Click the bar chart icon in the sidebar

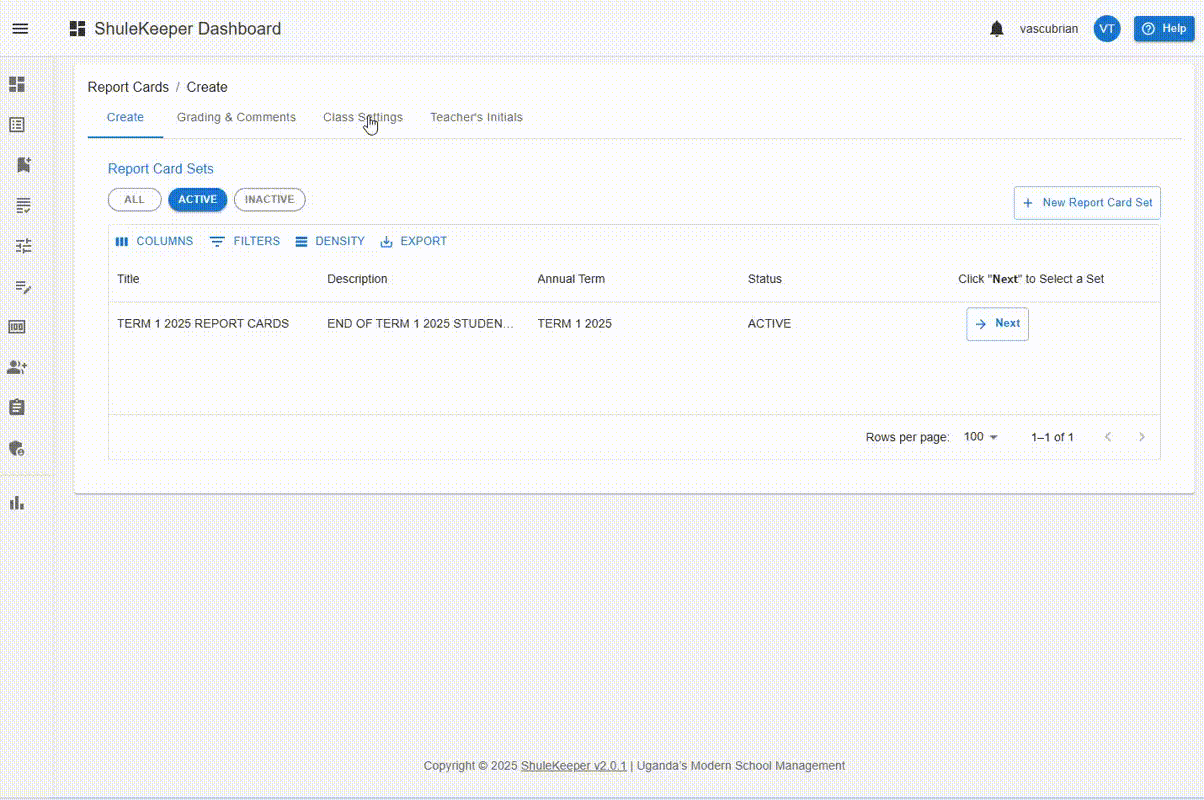pos(17,503)
